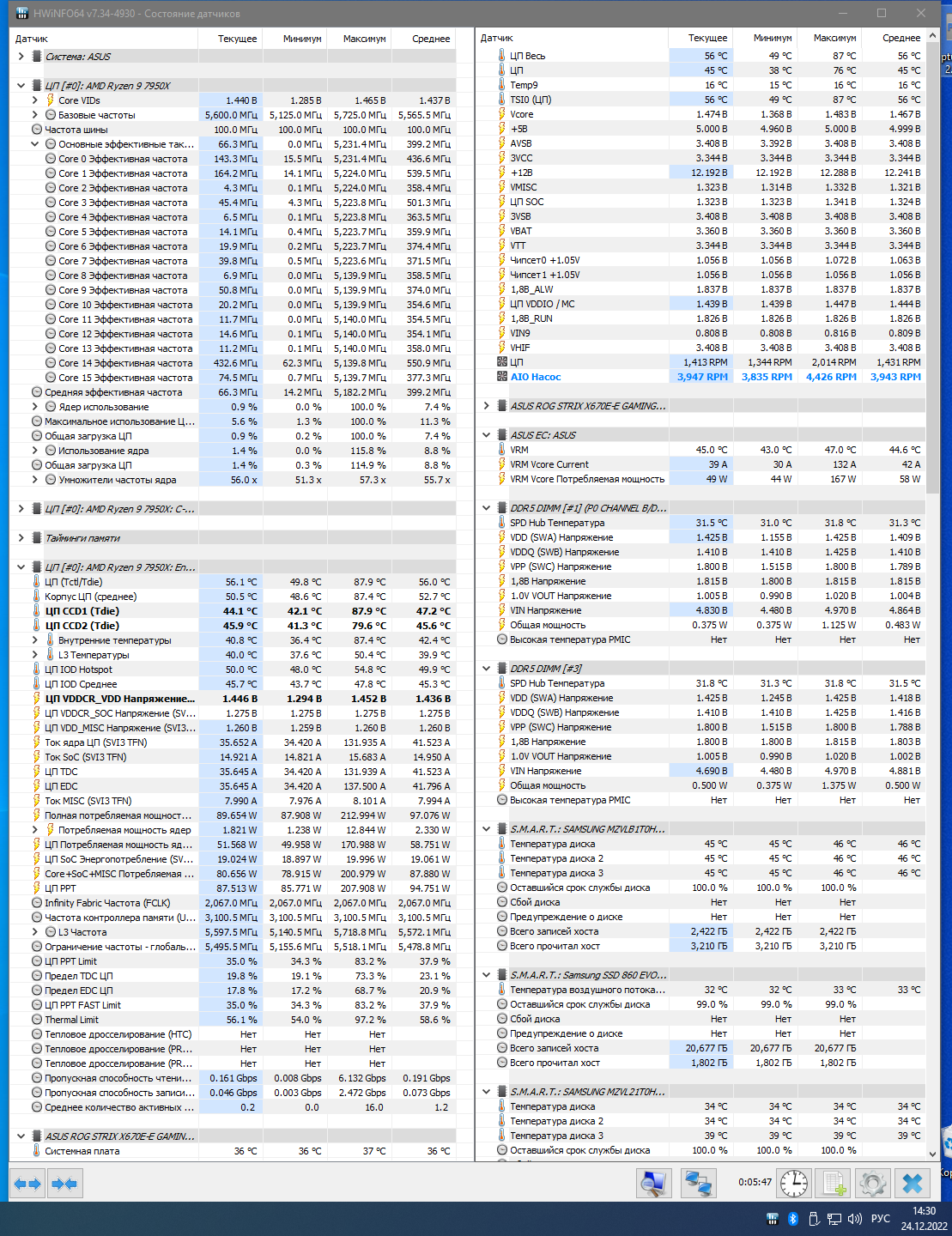Select ЦП PPT Limit row

pos(233,961)
